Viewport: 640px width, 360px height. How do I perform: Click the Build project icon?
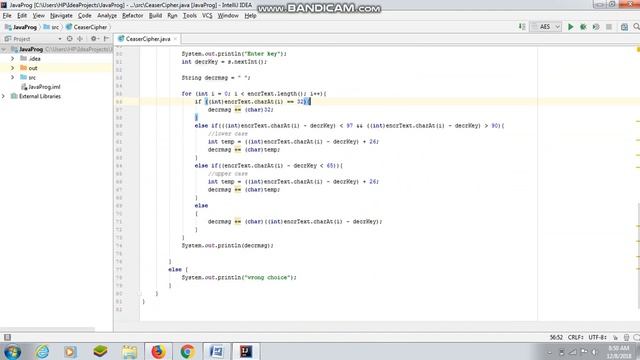pos(522,27)
